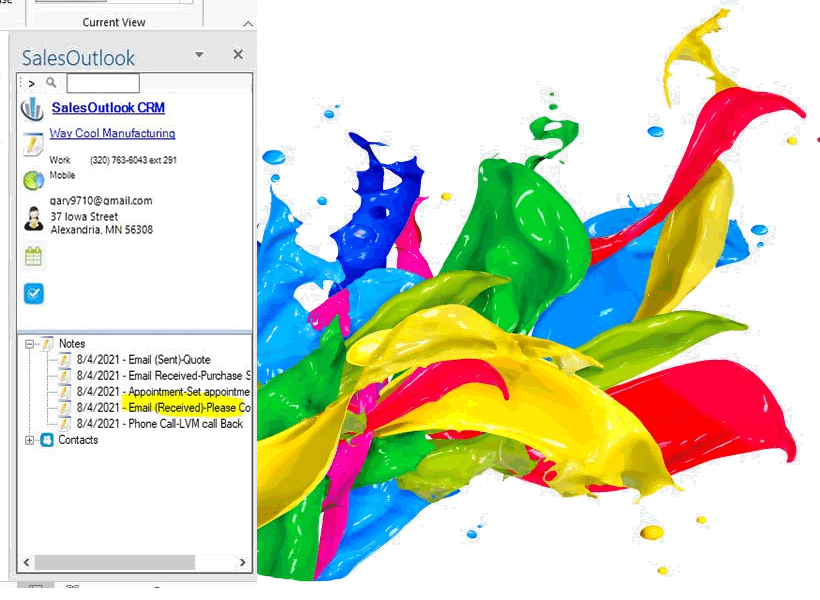820x600 pixels.
Task: Select the Phone Call-LVM call Back note
Action: coord(159,424)
